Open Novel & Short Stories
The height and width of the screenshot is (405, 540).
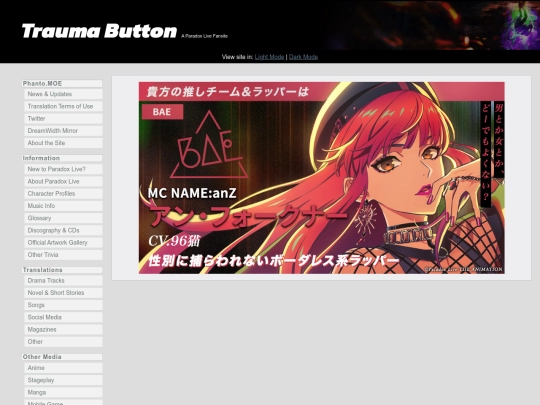tap(63, 293)
